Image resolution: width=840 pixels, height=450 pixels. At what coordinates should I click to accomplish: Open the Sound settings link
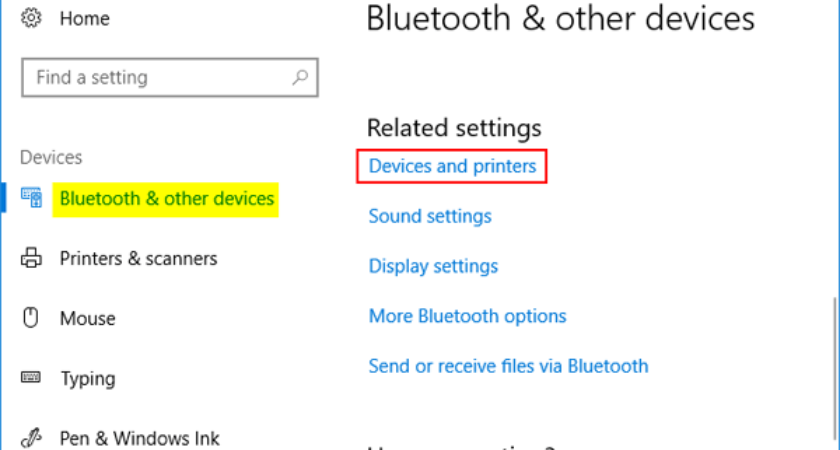click(430, 216)
